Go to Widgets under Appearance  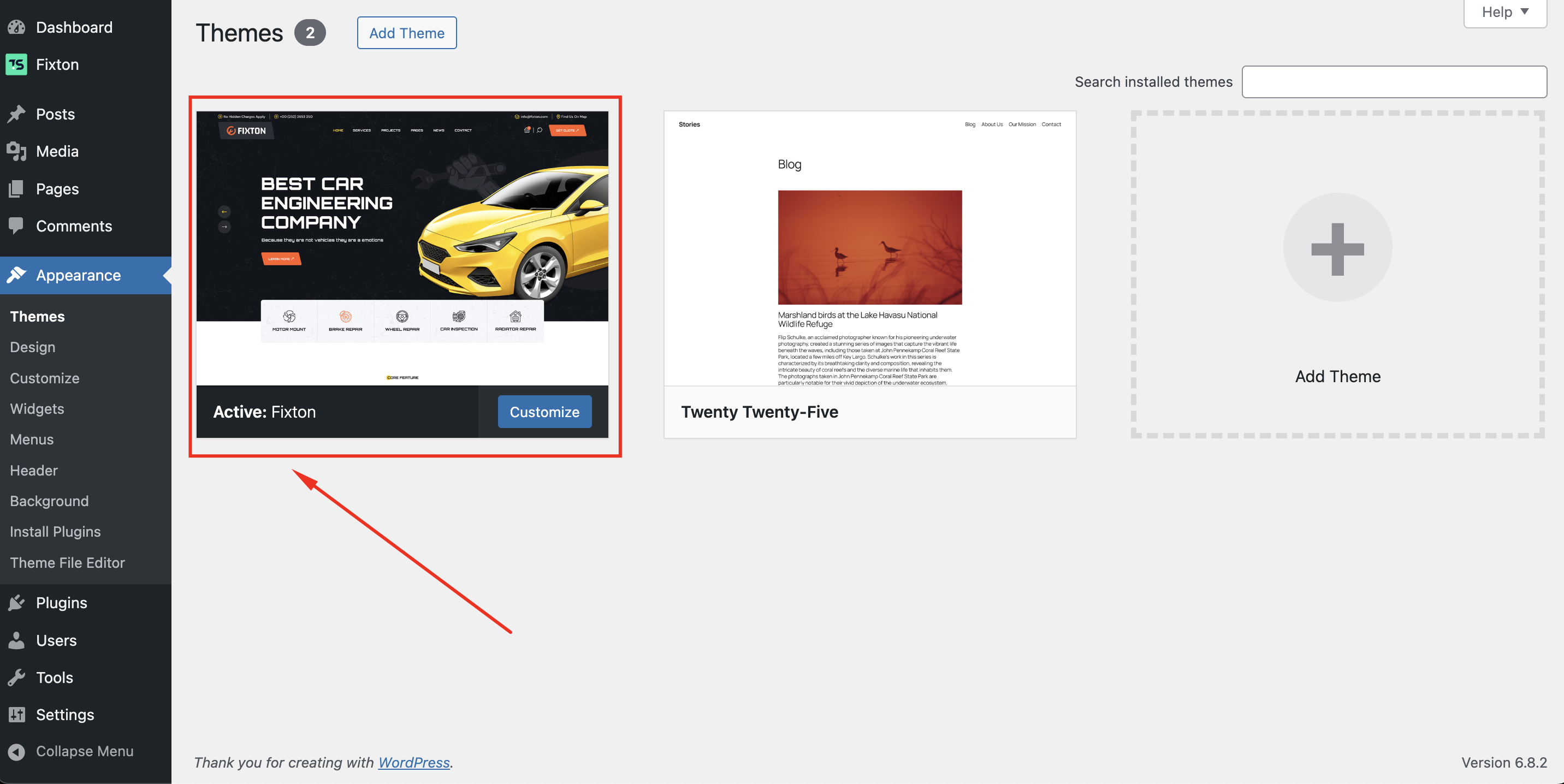point(37,408)
